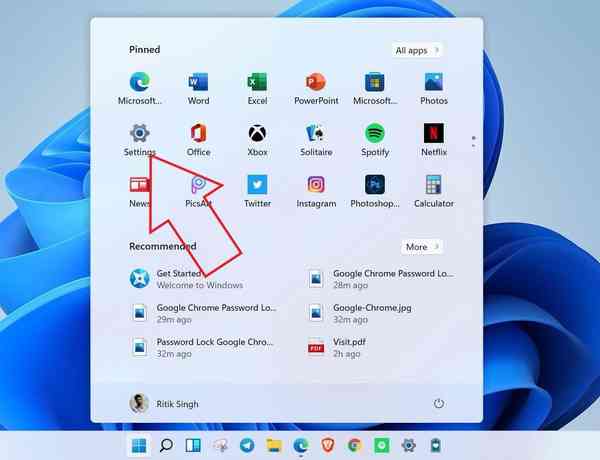
Task: Open the Calculator app
Action: click(434, 191)
